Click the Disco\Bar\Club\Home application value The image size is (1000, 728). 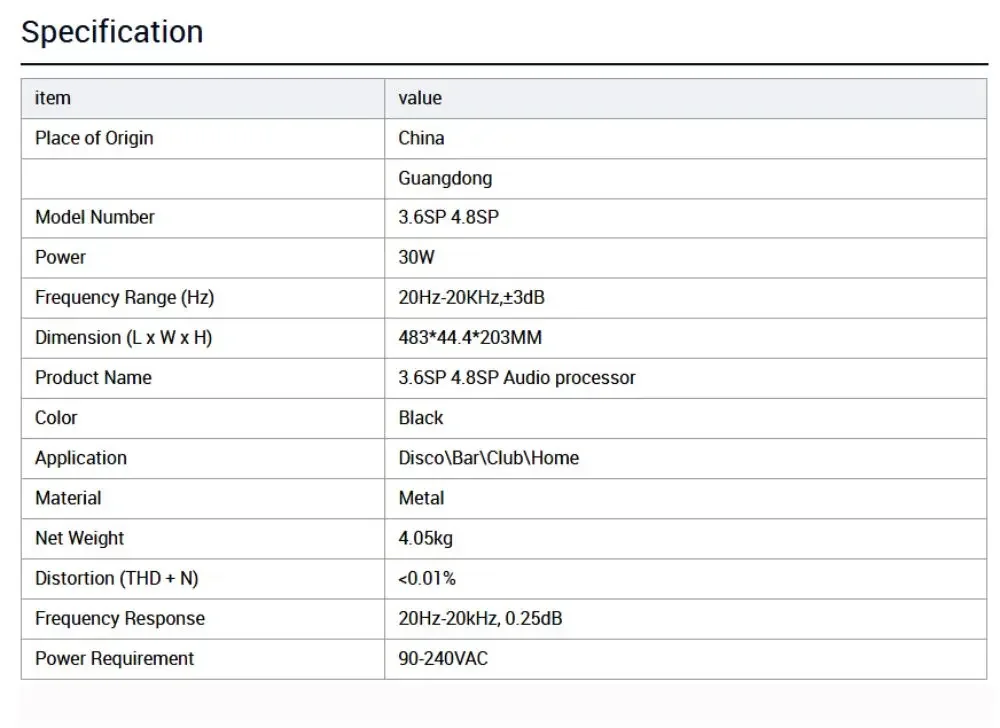click(x=489, y=458)
